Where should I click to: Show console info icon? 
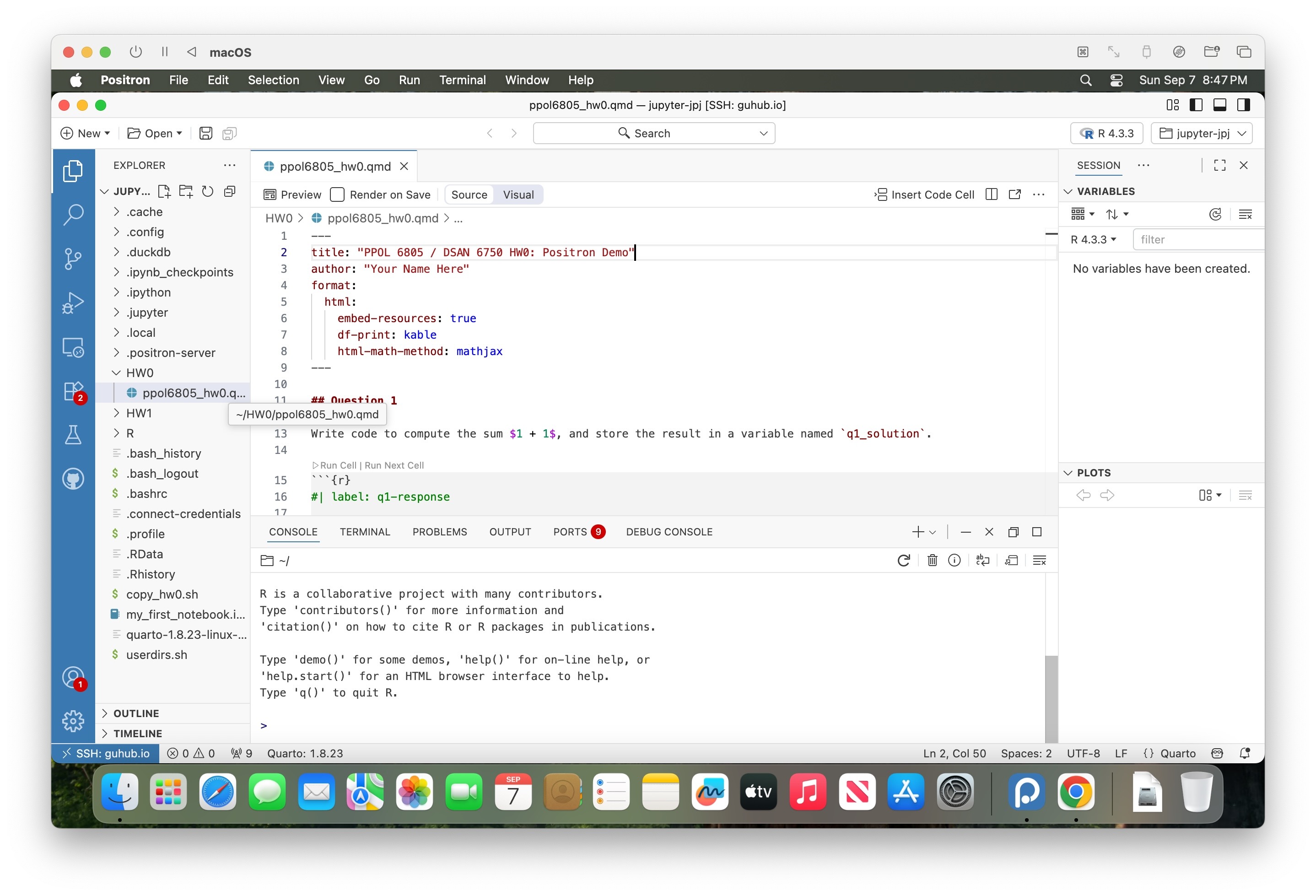coord(954,560)
